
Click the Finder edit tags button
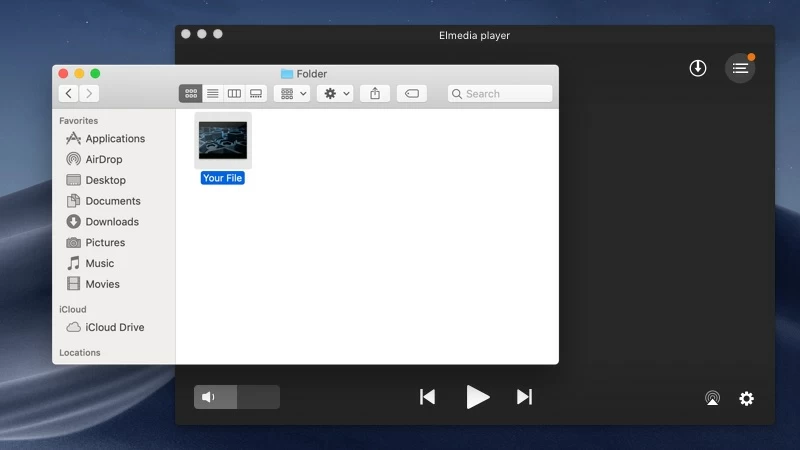point(411,93)
